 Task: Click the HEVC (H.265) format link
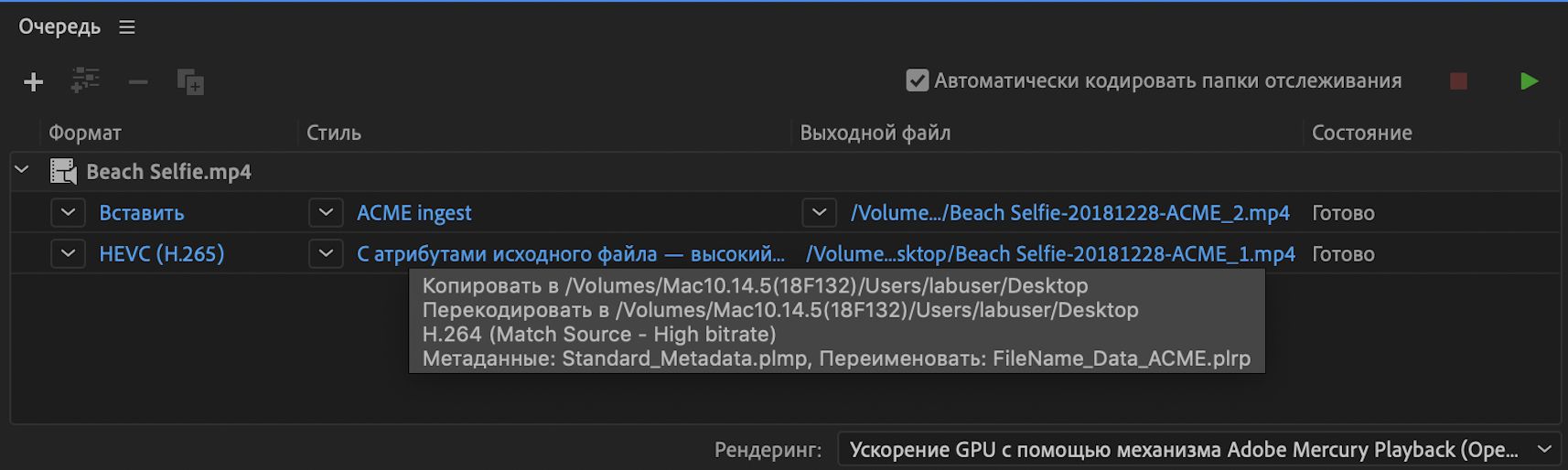pos(161,254)
